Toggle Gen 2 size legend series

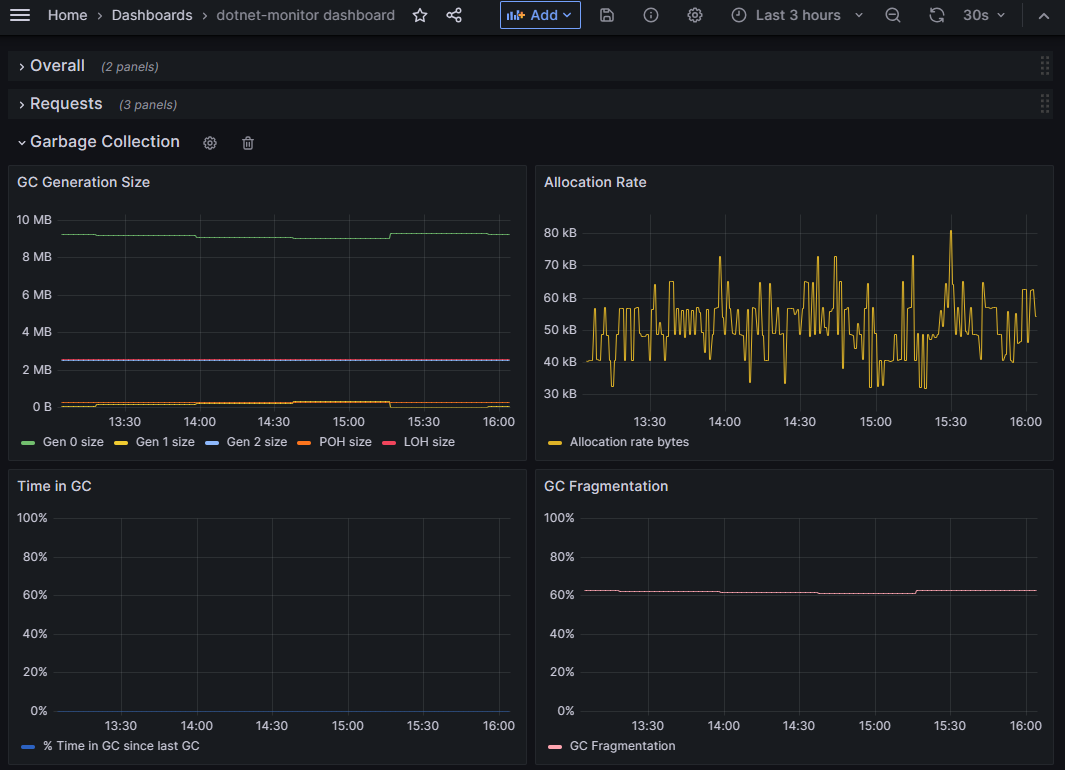[256, 442]
